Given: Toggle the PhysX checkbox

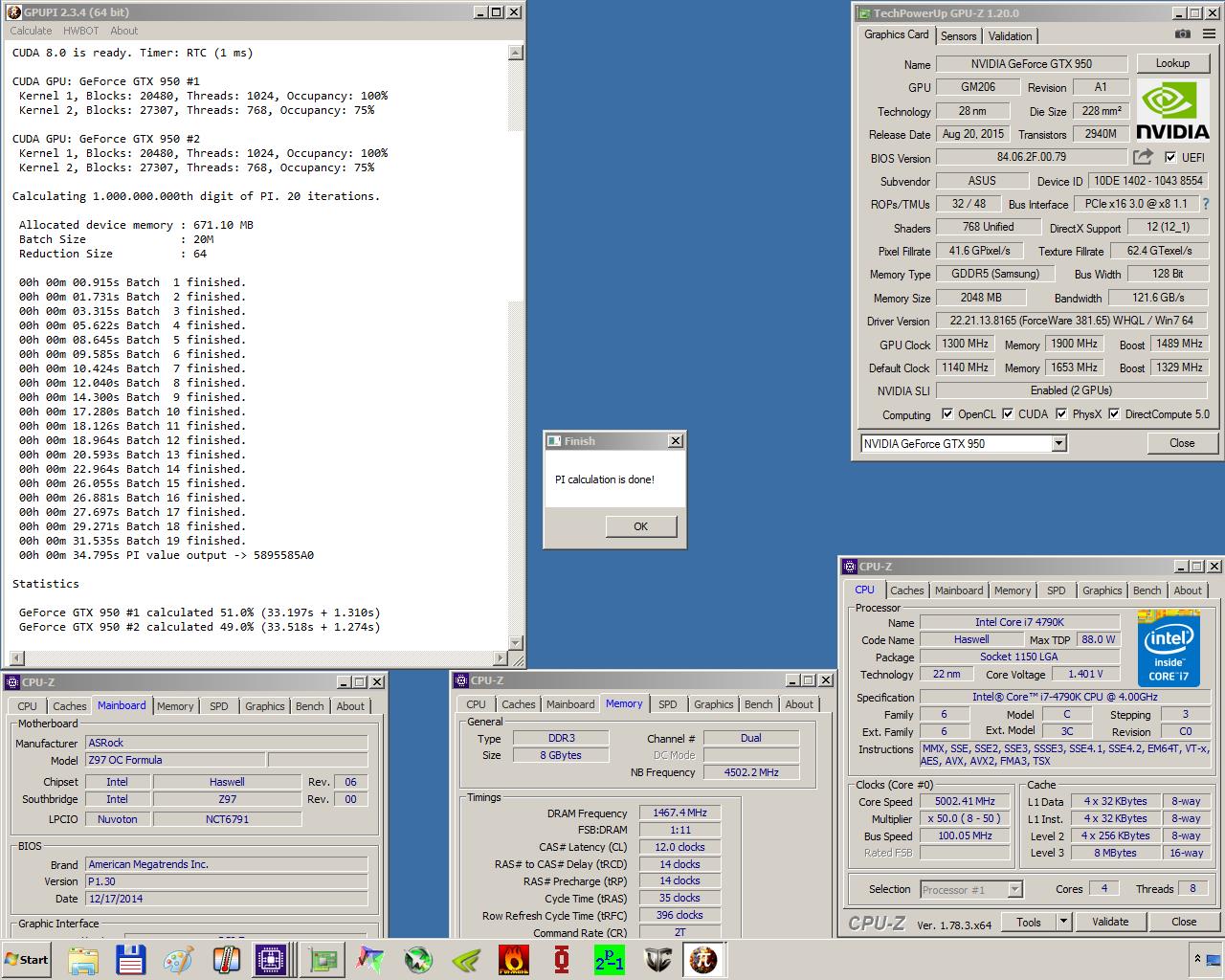Looking at the screenshot, I should point(1061,413).
